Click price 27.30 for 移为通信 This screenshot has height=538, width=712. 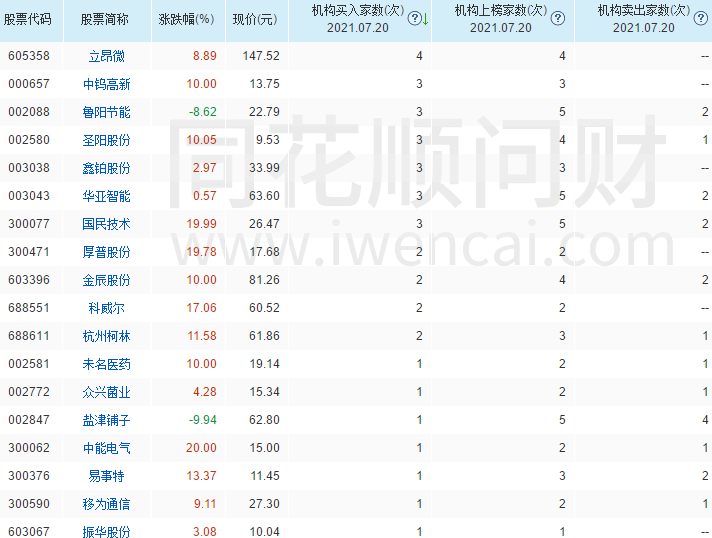pos(264,504)
